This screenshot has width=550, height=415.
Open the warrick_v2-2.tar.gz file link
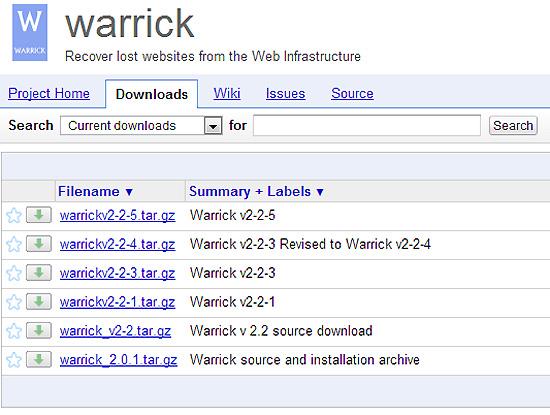pyautogui.click(x=115, y=331)
